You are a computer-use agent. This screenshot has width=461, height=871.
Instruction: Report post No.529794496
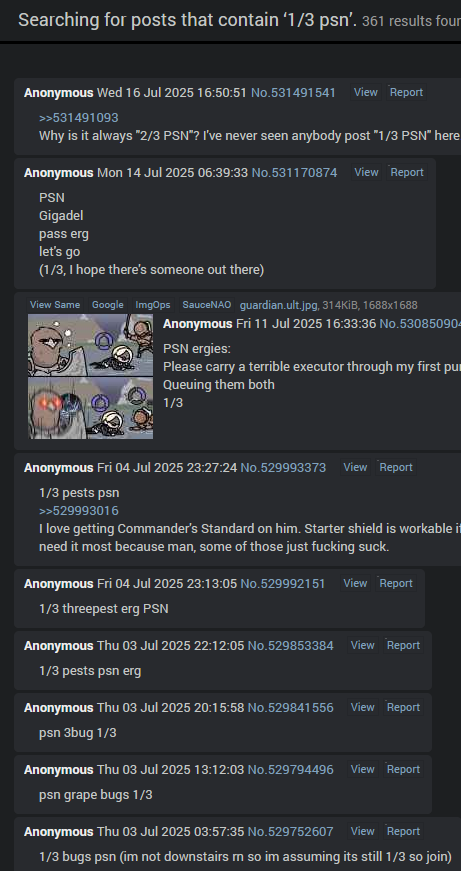click(x=403, y=770)
